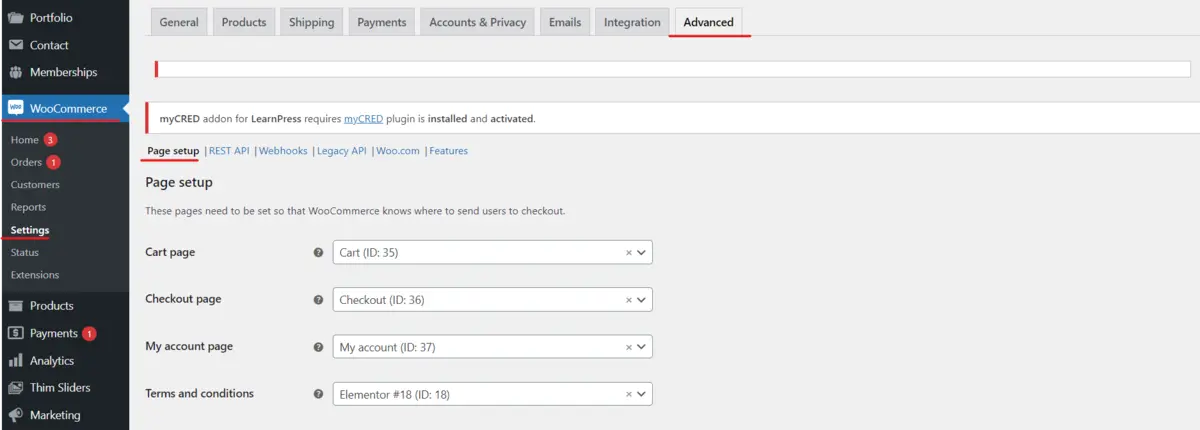
Task: Open the Legacy API sub-section link
Action: (342, 151)
